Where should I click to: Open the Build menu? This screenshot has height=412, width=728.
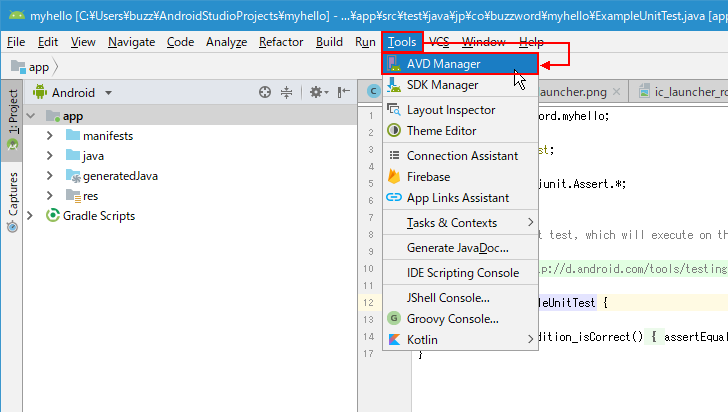click(x=329, y=42)
